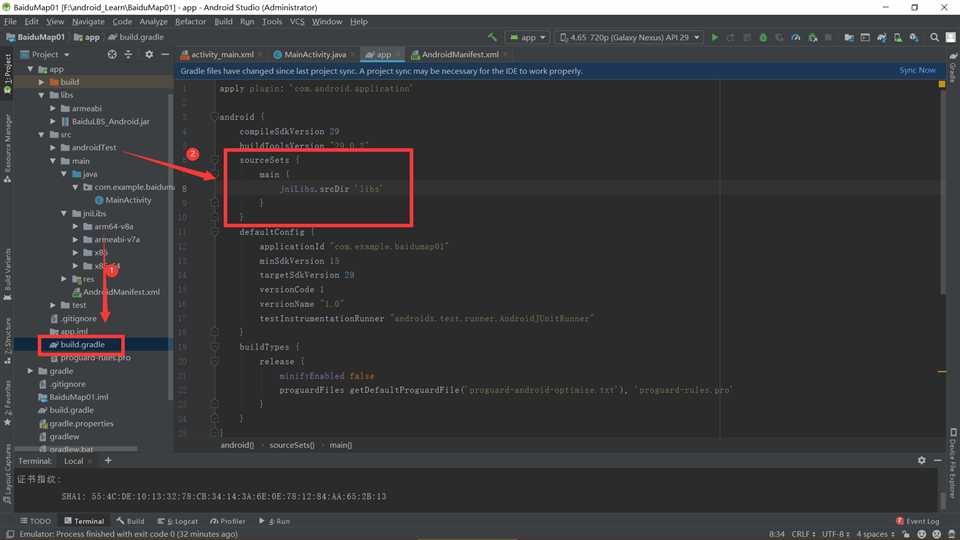Screen dimensions: 960x540
Task: Open the TODO tool window
Action: (36, 521)
